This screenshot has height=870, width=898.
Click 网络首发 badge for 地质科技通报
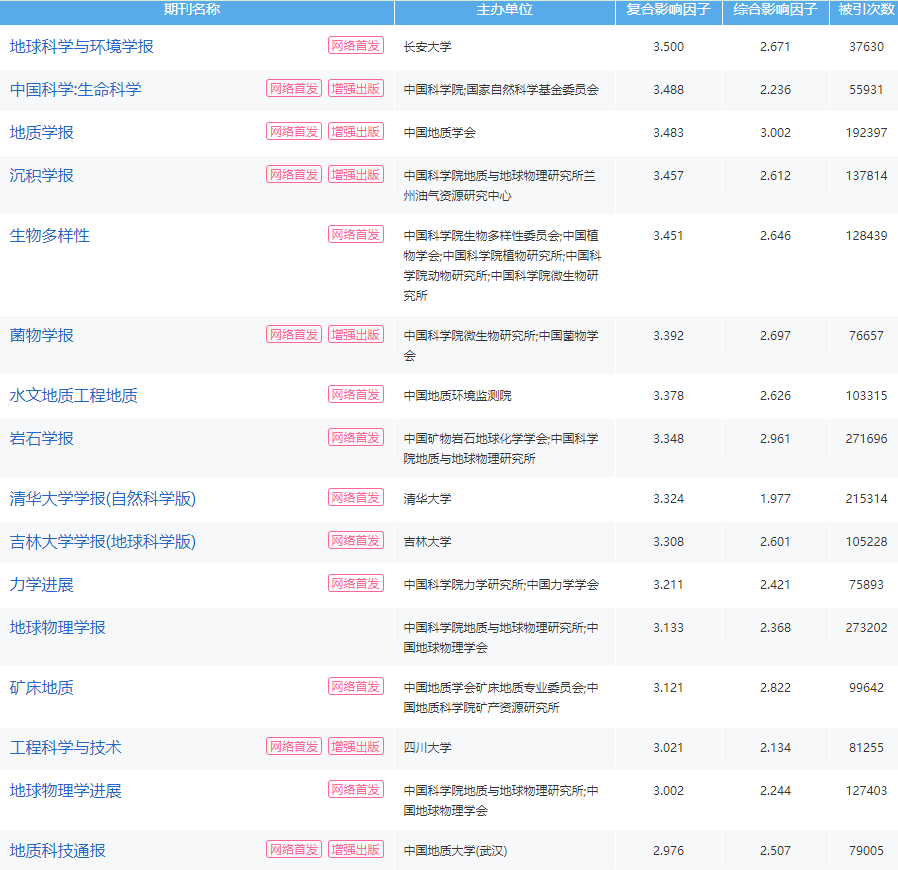pyautogui.click(x=294, y=849)
